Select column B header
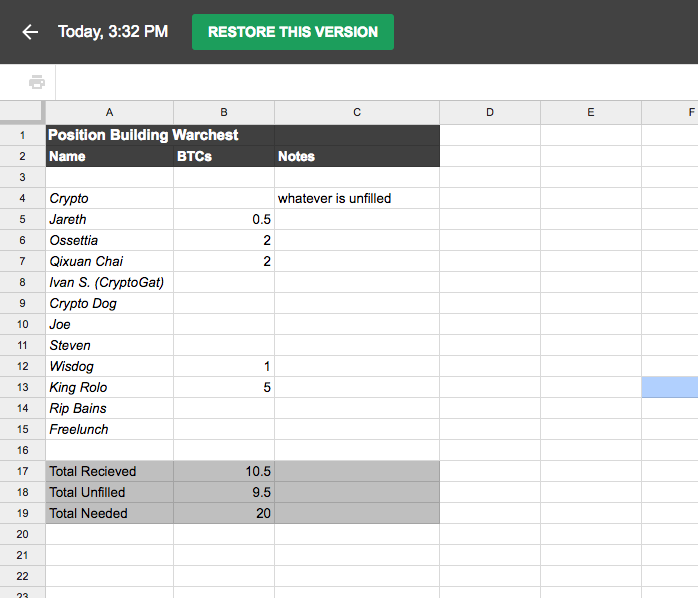 (223, 112)
